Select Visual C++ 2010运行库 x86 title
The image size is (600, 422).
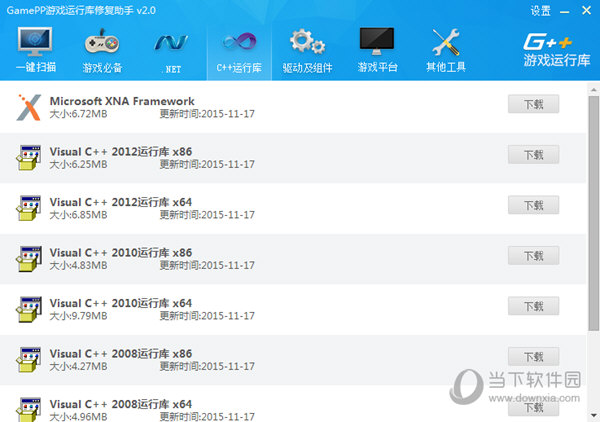(121, 253)
